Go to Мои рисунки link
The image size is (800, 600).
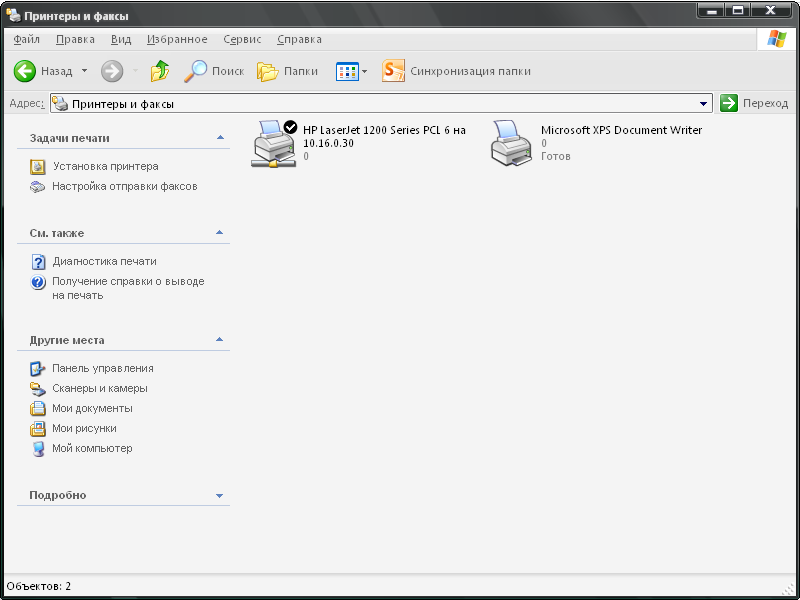(84, 428)
